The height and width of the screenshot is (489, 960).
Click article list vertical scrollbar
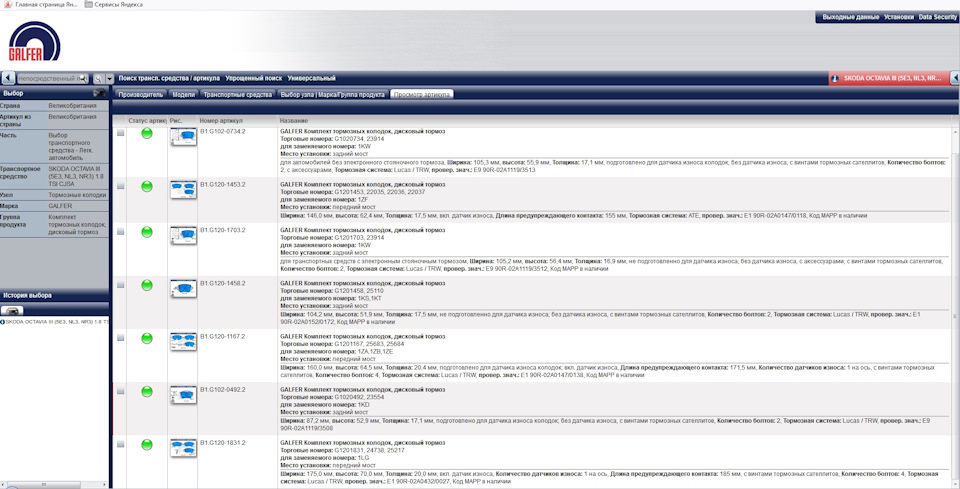(956, 306)
